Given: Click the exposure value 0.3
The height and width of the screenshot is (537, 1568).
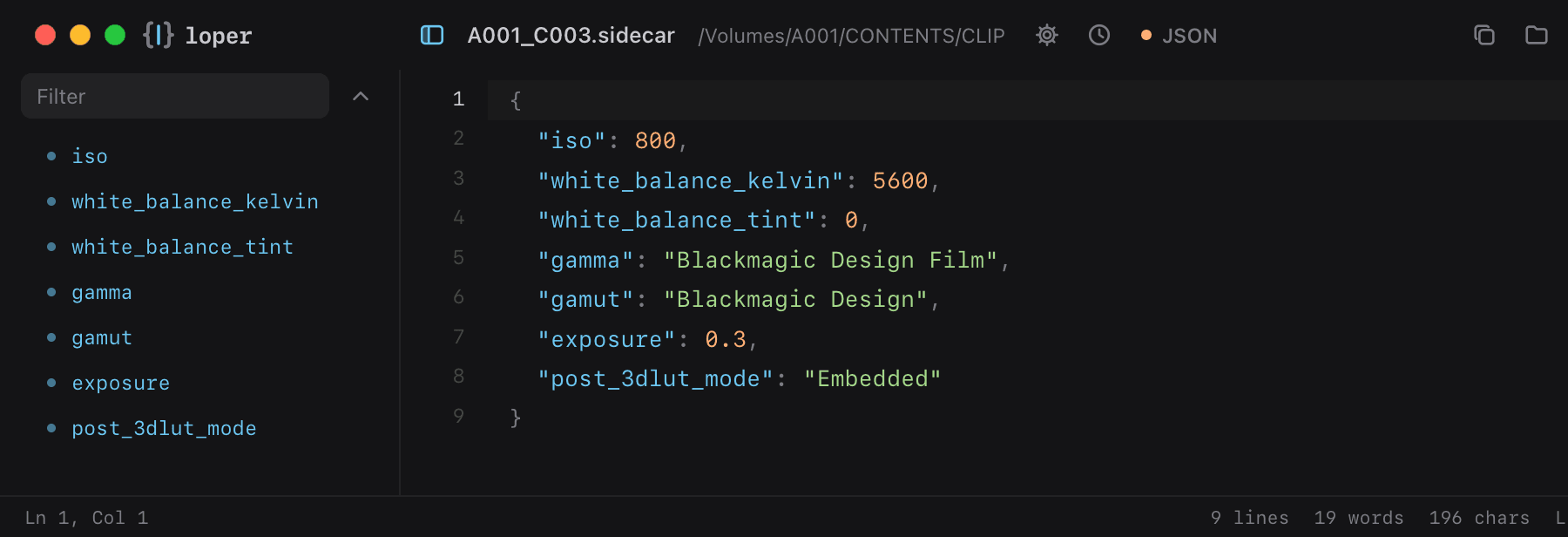Looking at the screenshot, I should [x=726, y=339].
